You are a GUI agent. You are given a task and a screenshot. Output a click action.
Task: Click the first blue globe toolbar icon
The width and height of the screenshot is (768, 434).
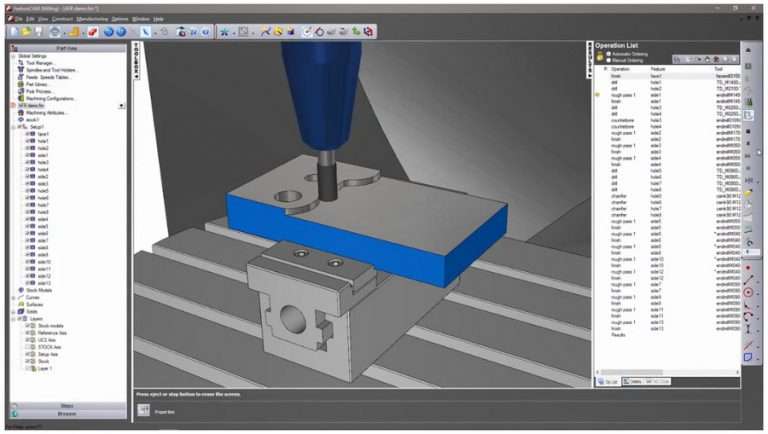pyautogui.click(x=109, y=32)
